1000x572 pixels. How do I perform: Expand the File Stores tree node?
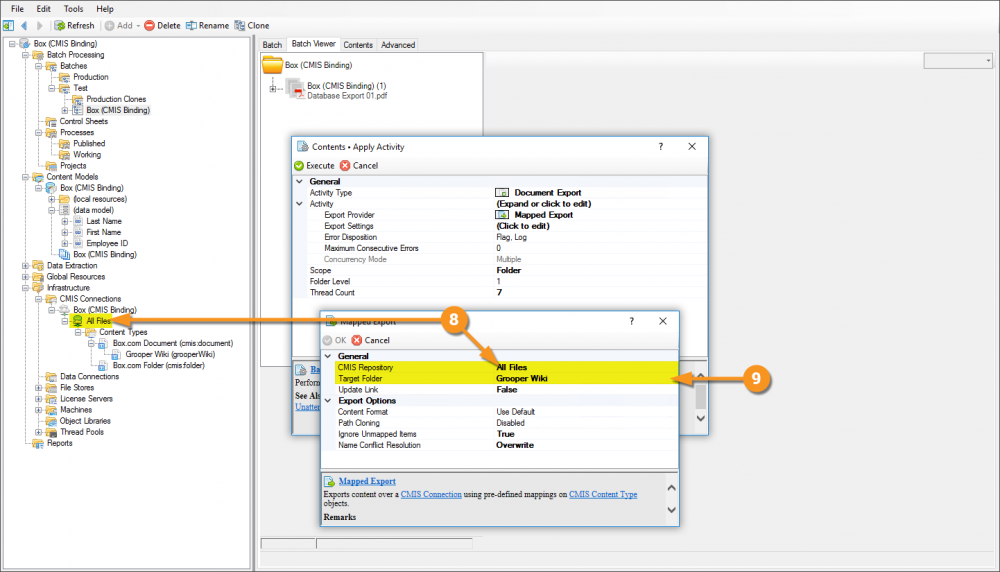coord(38,388)
